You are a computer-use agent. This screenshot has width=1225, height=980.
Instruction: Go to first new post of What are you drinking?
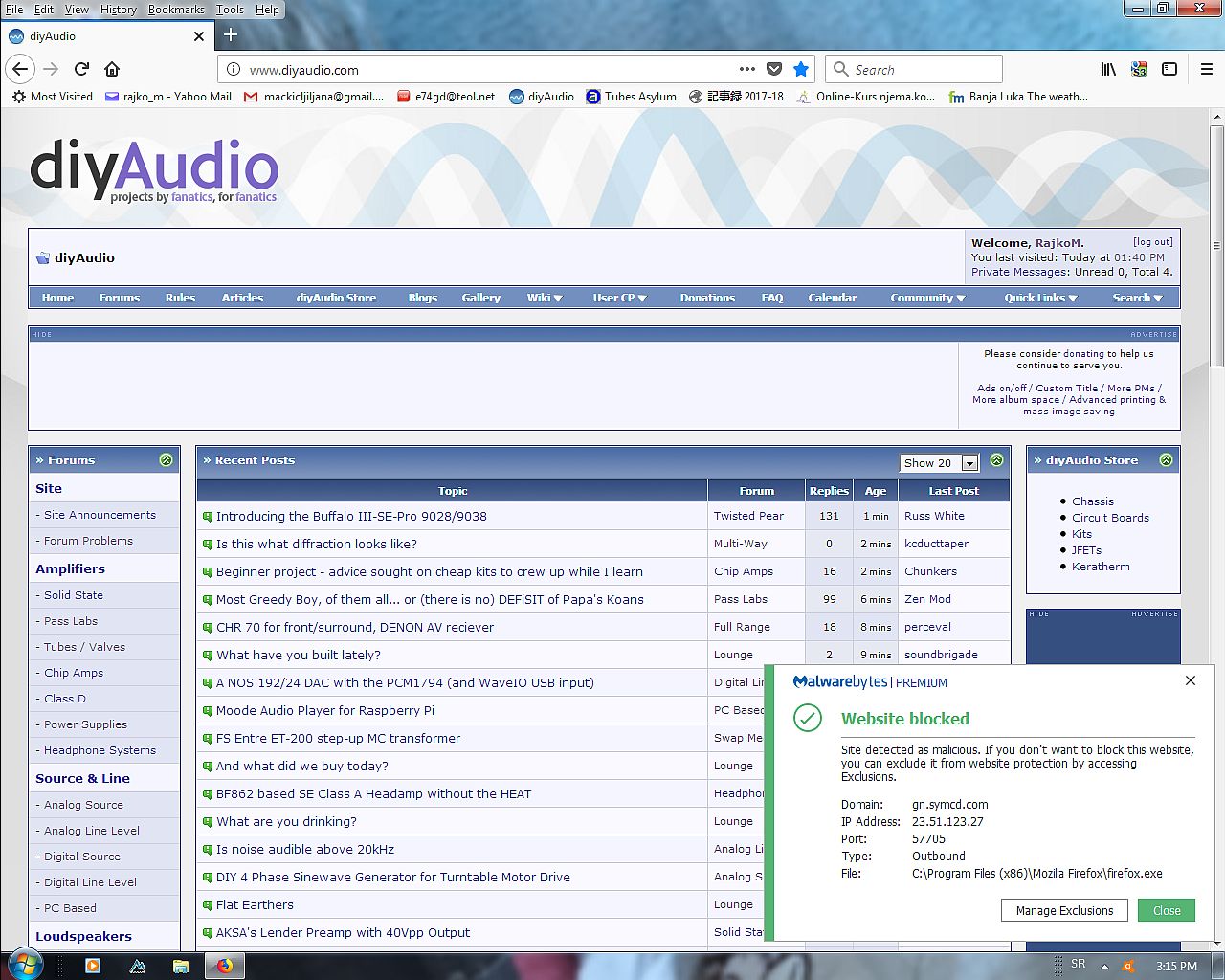pos(208,822)
